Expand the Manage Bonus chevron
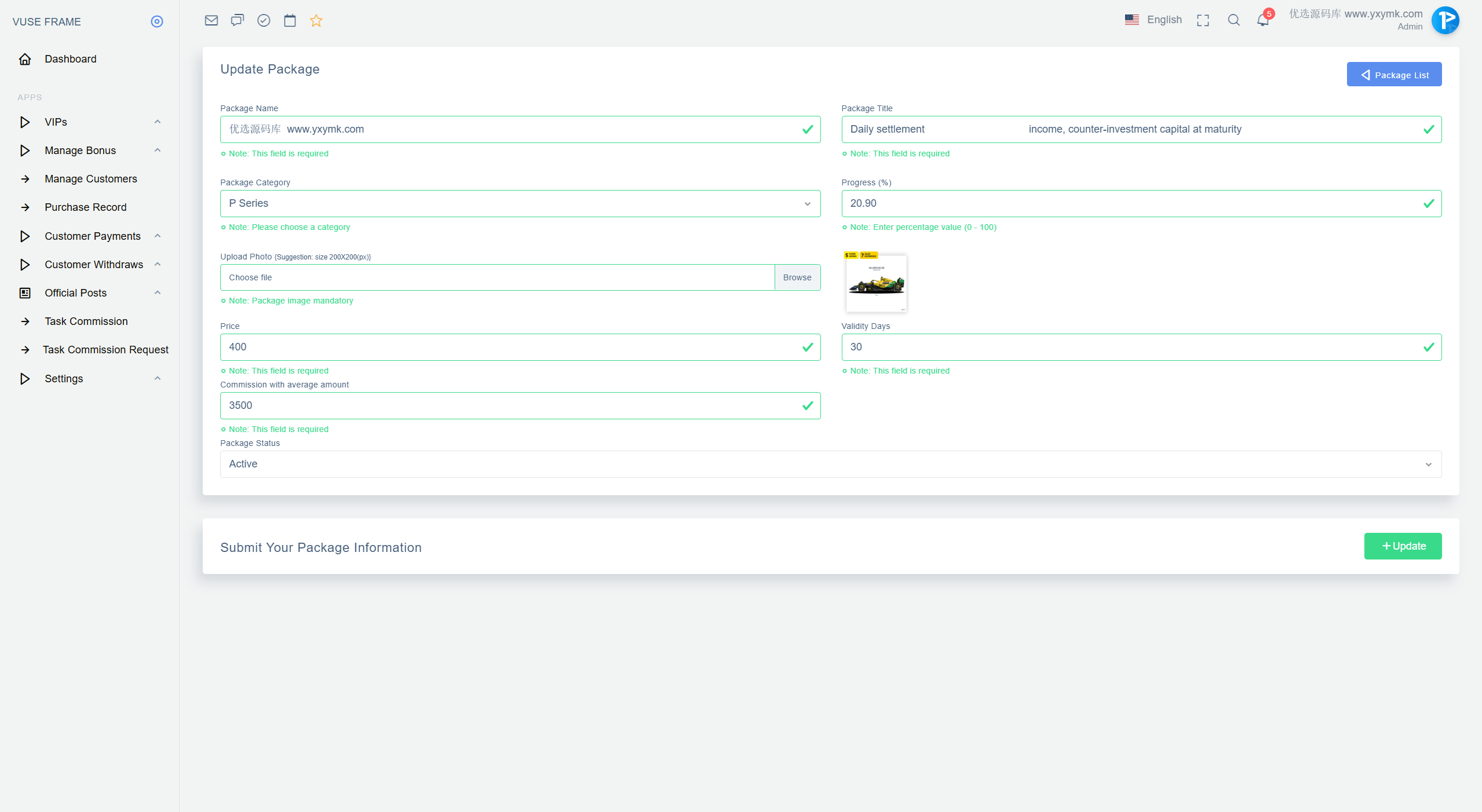Image resolution: width=1482 pixels, height=812 pixels. pos(158,150)
